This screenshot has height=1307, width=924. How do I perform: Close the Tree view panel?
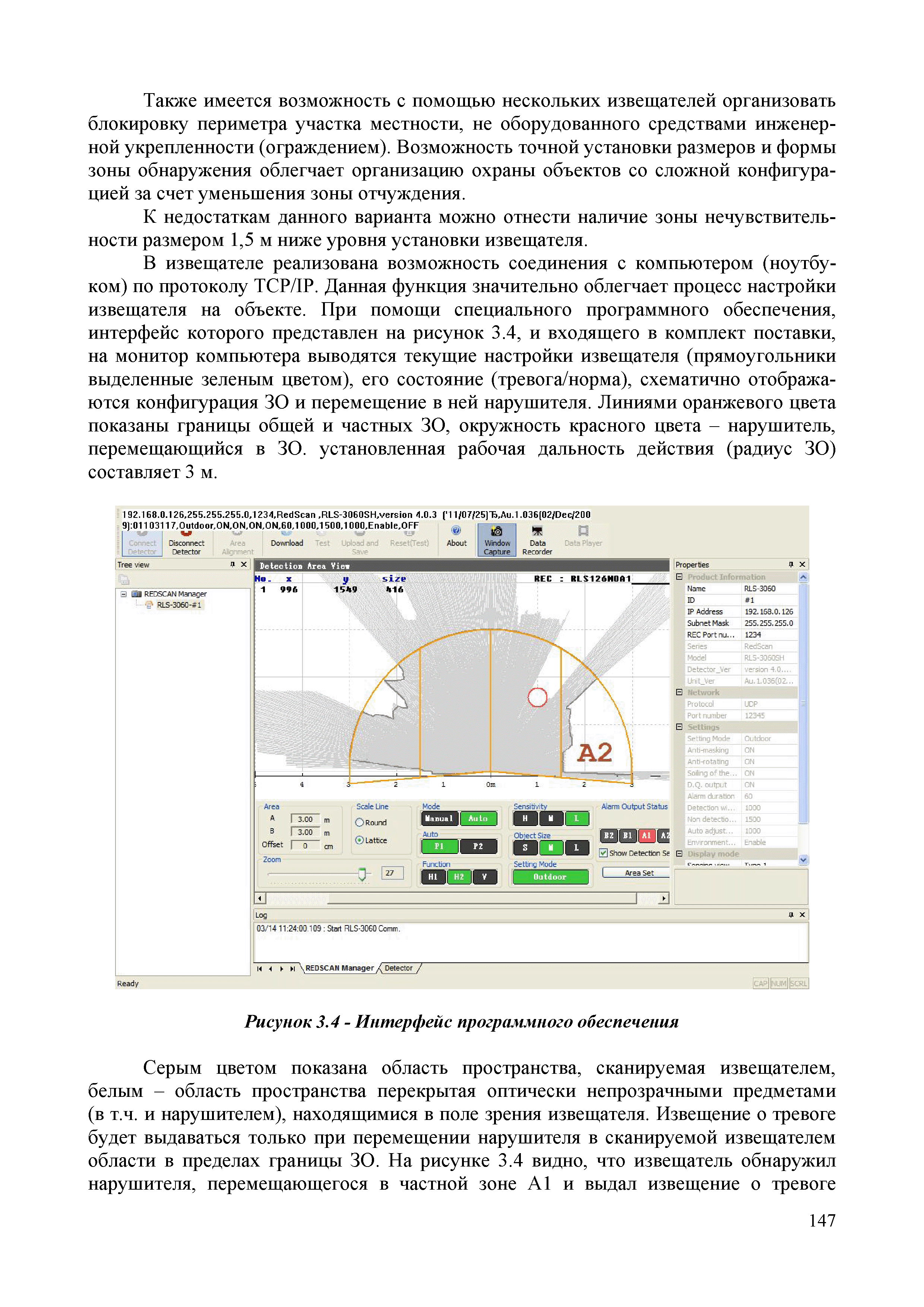[x=244, y=564]
